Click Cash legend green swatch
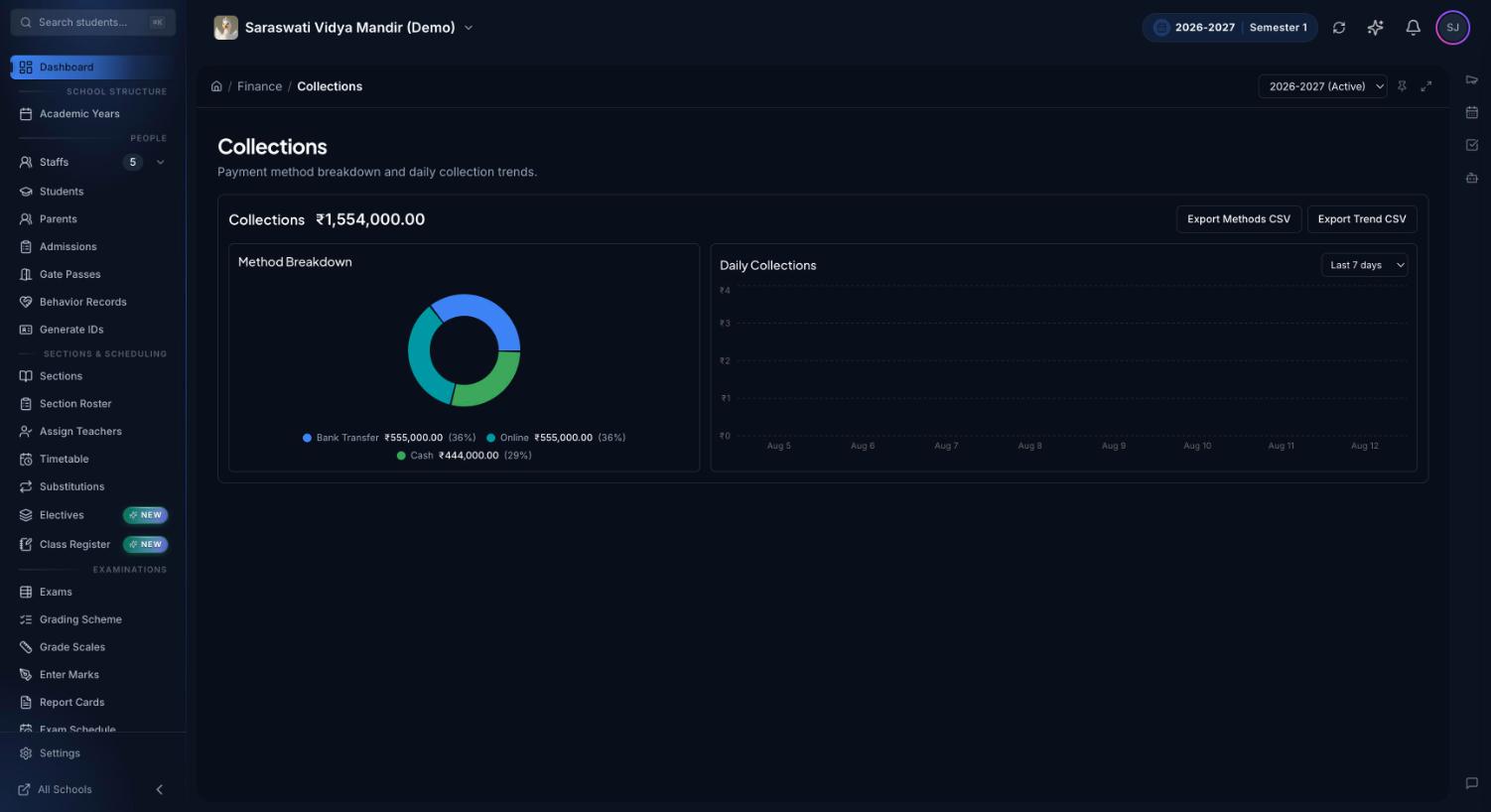 point(401,456)
